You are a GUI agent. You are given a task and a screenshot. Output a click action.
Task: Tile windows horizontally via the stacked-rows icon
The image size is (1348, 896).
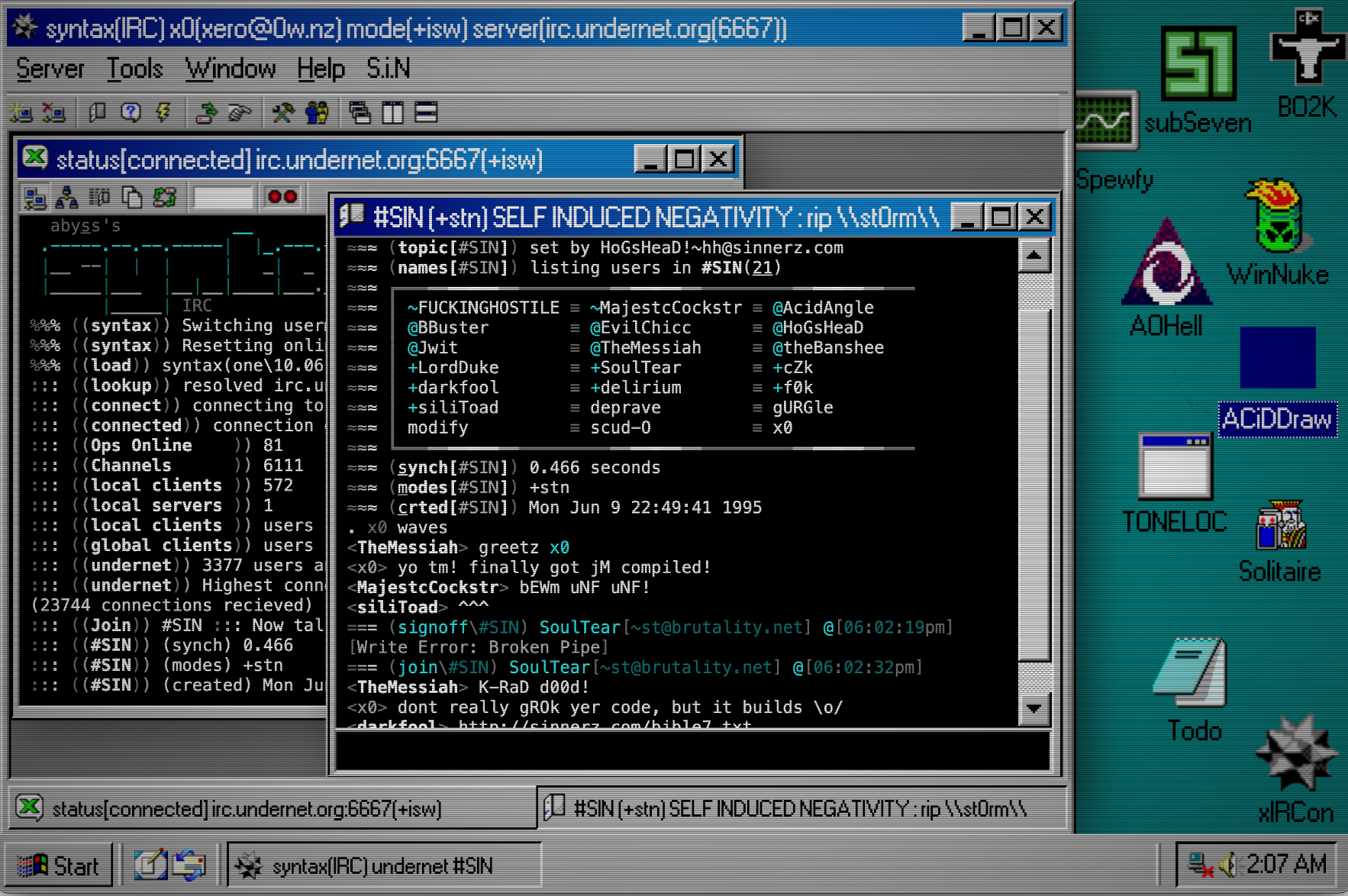(426, 113)
